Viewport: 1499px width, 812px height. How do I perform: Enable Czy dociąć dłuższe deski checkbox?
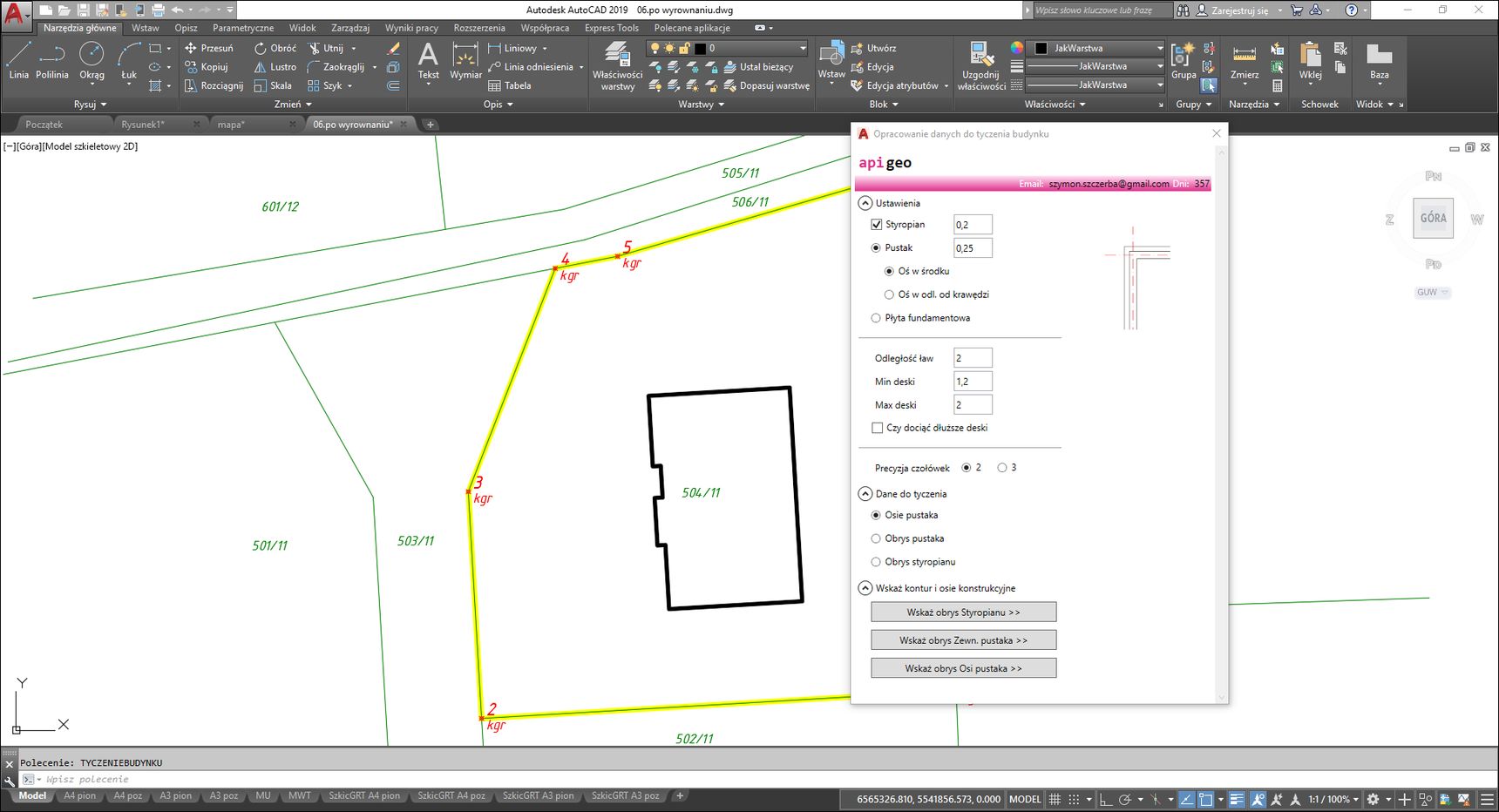(877, 428)
